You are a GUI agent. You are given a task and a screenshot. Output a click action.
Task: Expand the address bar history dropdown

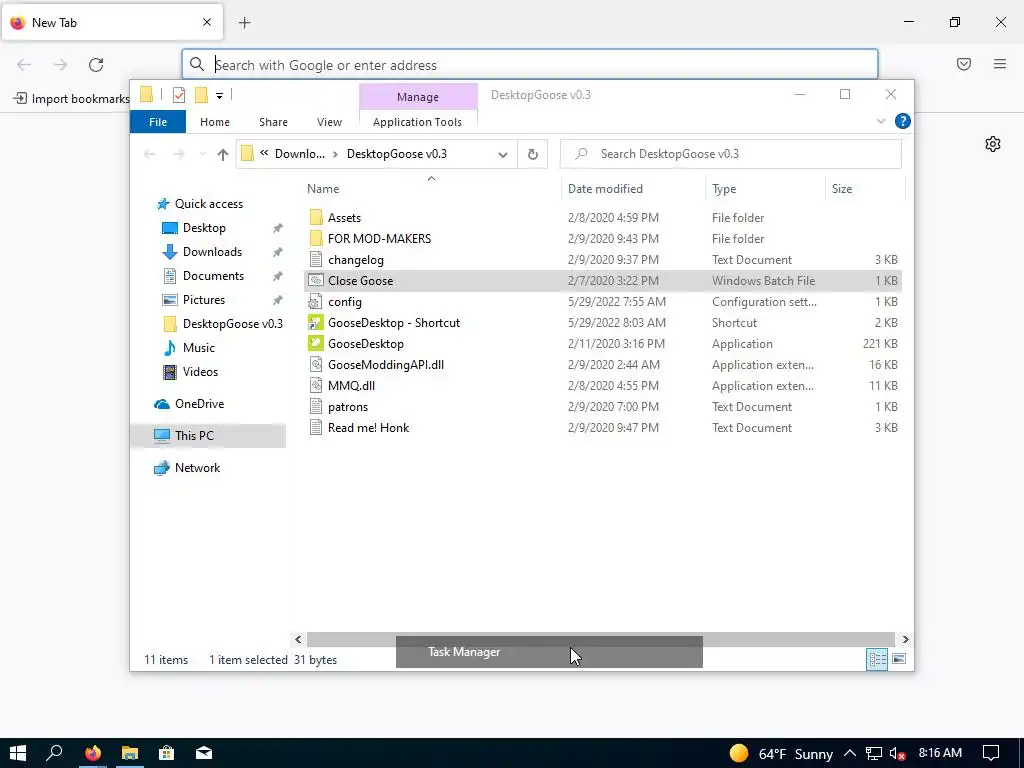click(x=503, y=155)
